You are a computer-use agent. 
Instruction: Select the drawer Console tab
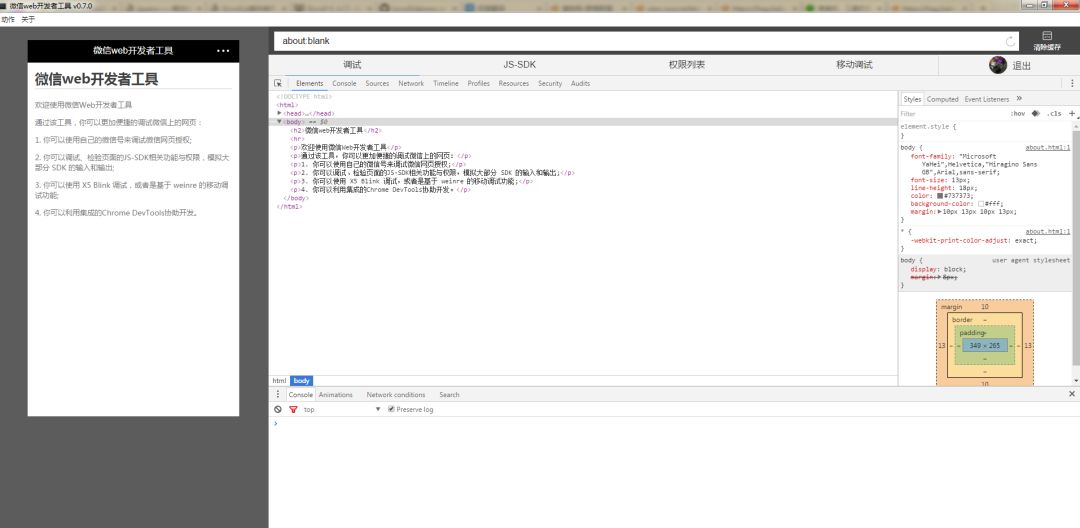click(300, 394)
